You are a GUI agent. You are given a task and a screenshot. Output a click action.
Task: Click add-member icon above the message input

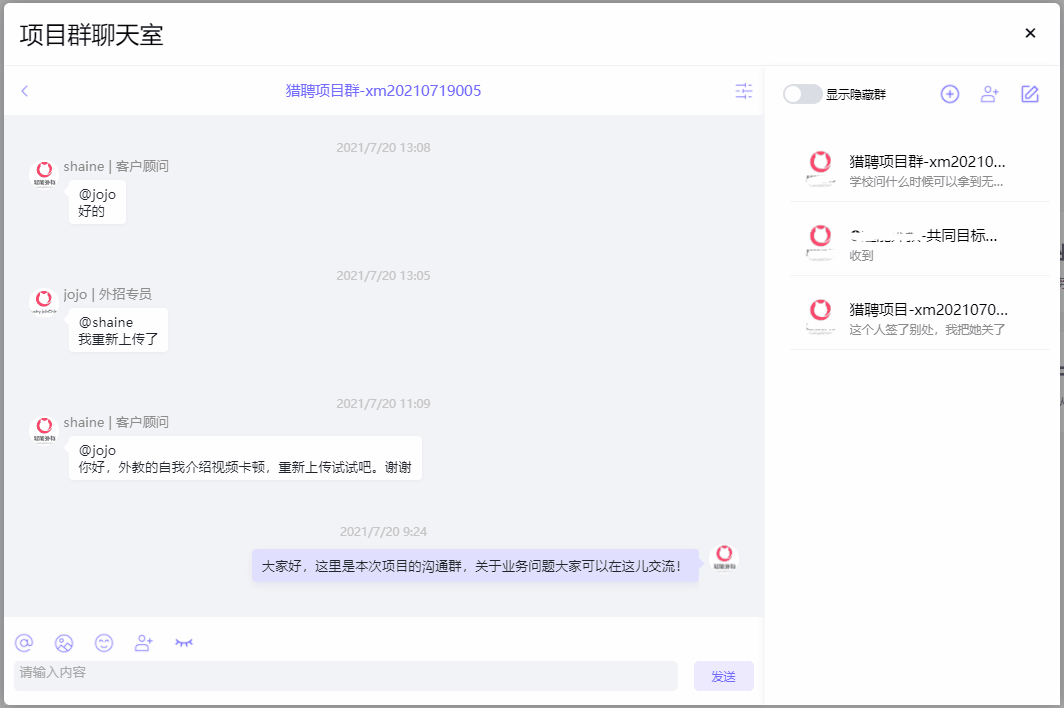pos(144,643)
